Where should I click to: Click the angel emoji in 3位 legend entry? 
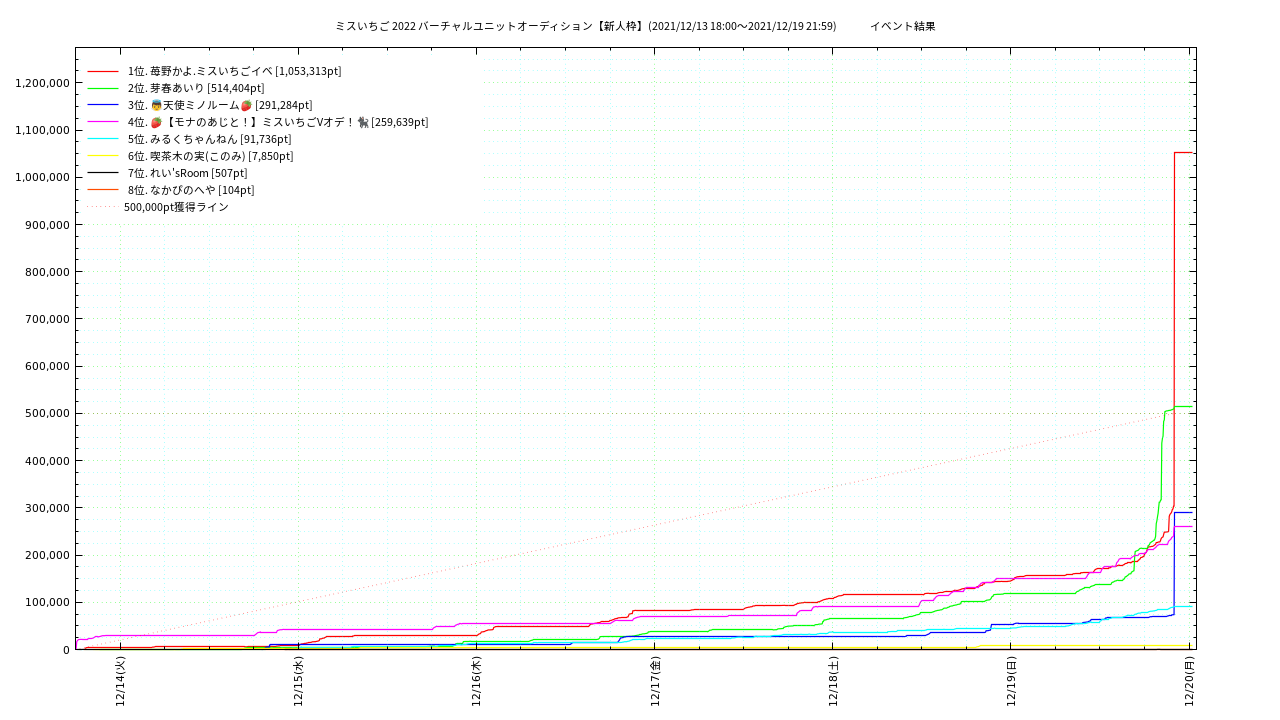[x=156, y=105]
